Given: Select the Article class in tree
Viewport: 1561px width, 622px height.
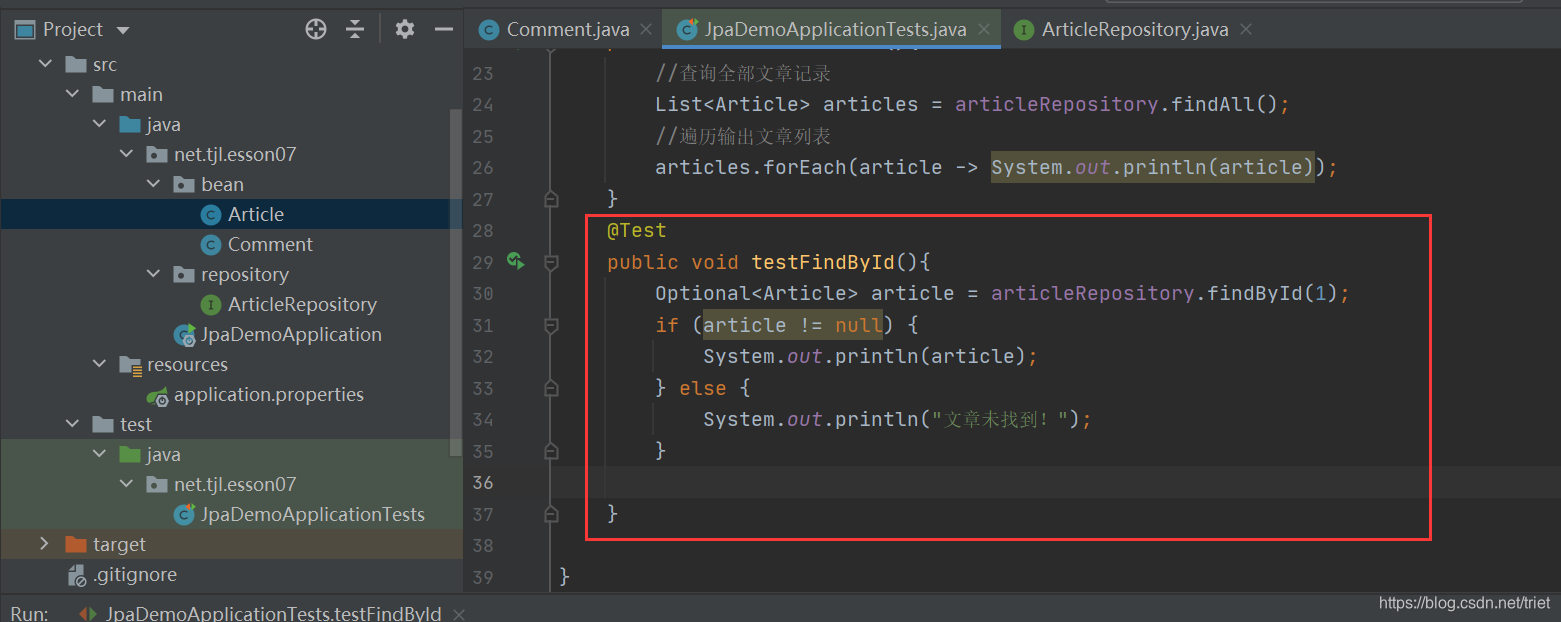Looking at the screenshot, I should pos(256,214).
